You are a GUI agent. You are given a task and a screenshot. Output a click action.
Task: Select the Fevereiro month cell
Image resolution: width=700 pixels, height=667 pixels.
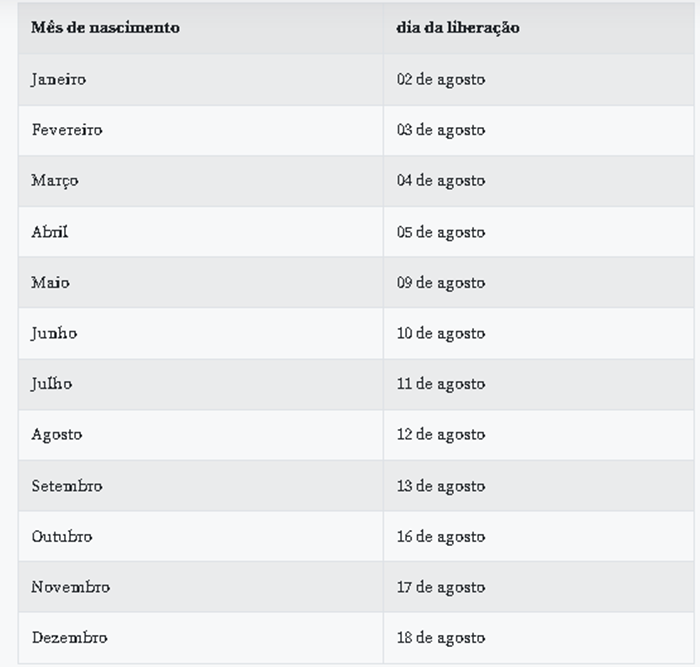[66, 130]
